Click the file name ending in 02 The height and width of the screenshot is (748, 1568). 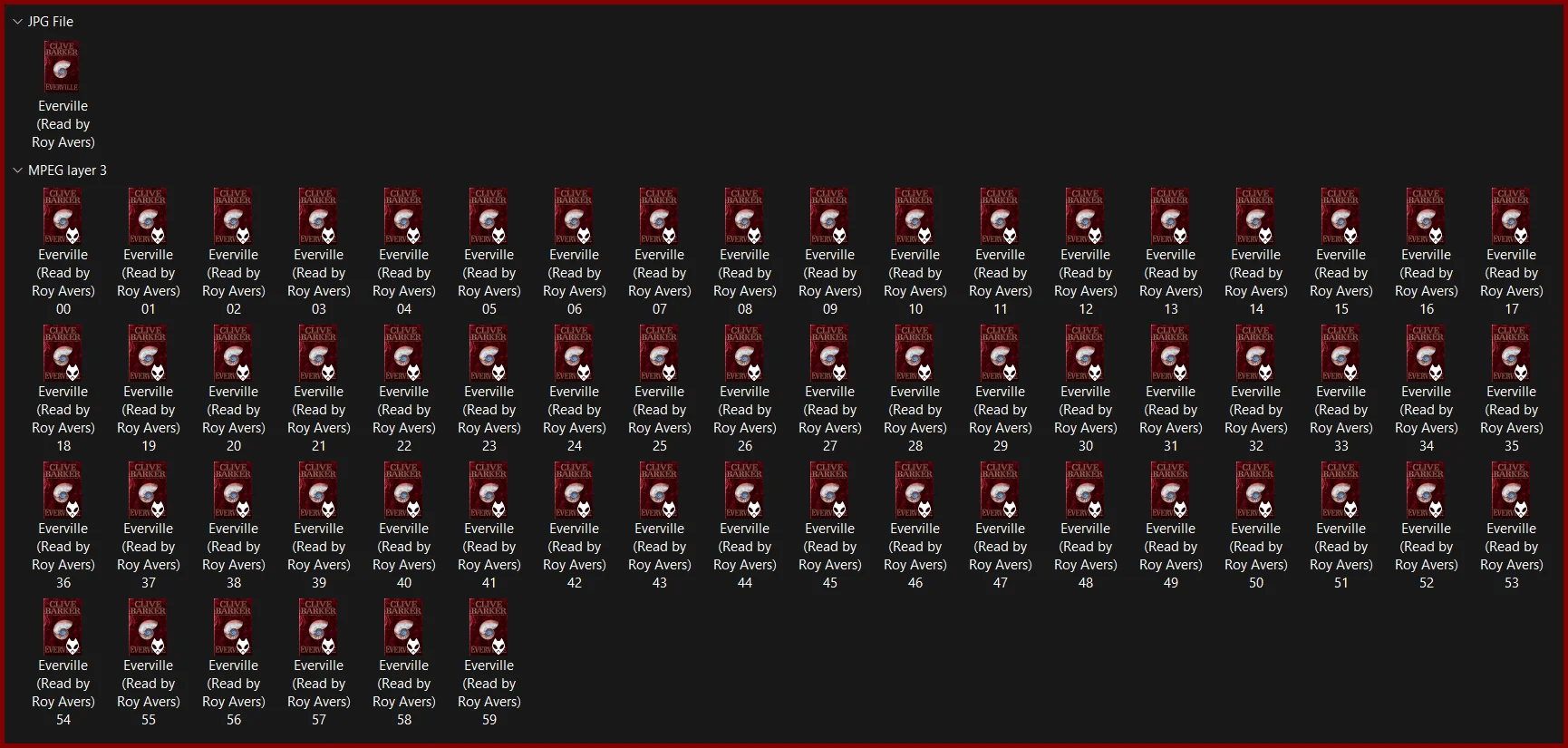pos(233,282)
